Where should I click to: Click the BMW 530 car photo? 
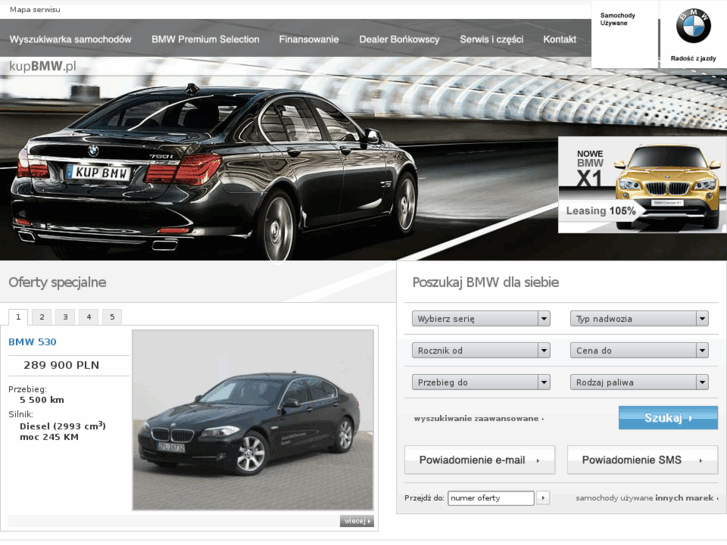[253, 420]
